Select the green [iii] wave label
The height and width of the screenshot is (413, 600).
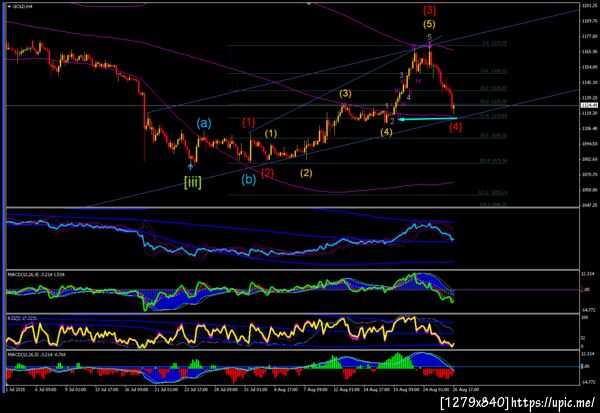192,182
